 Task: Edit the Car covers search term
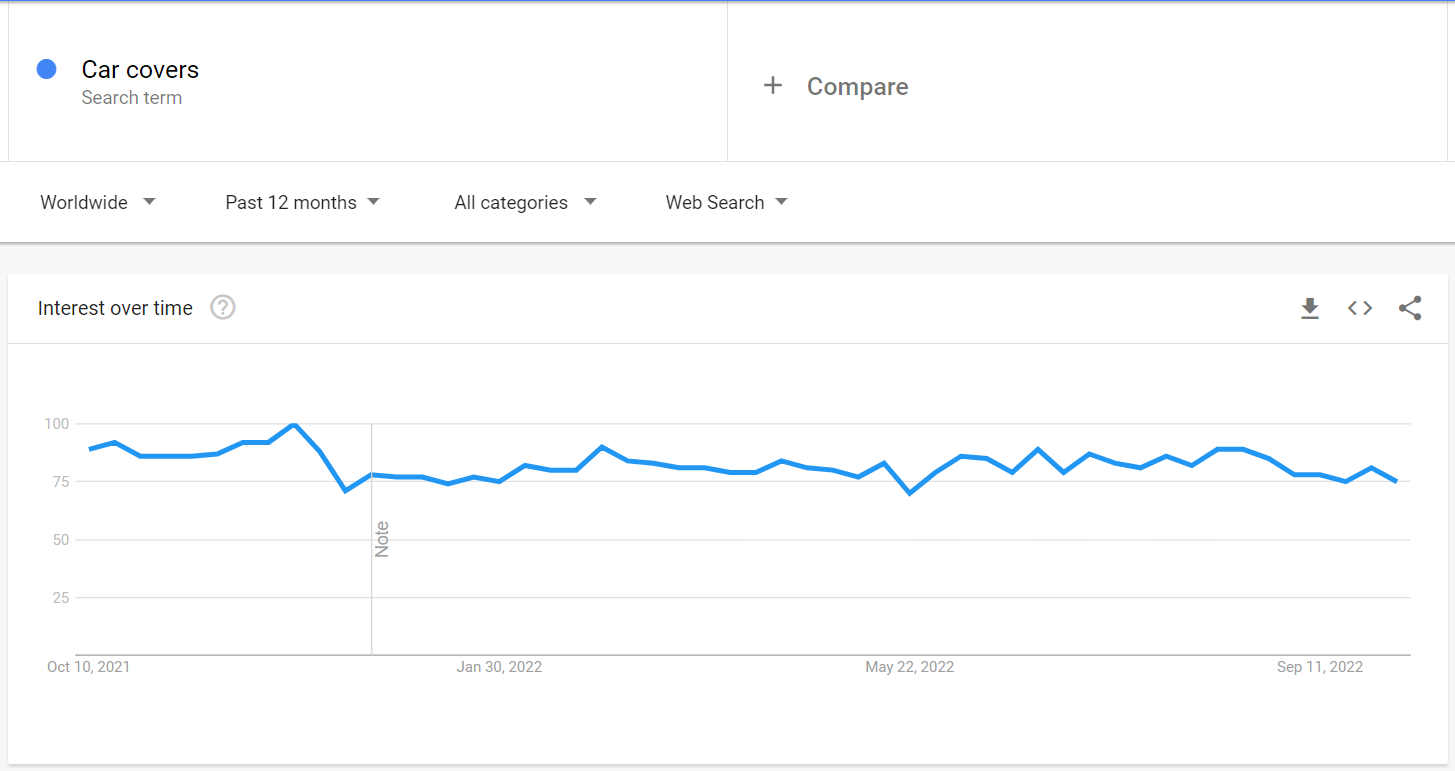(x=140, y=69)
